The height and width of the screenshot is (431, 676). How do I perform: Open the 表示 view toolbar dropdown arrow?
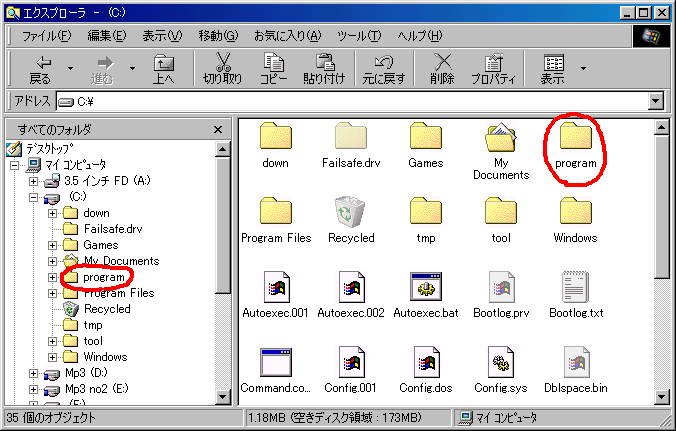click(x=583, y=68)
